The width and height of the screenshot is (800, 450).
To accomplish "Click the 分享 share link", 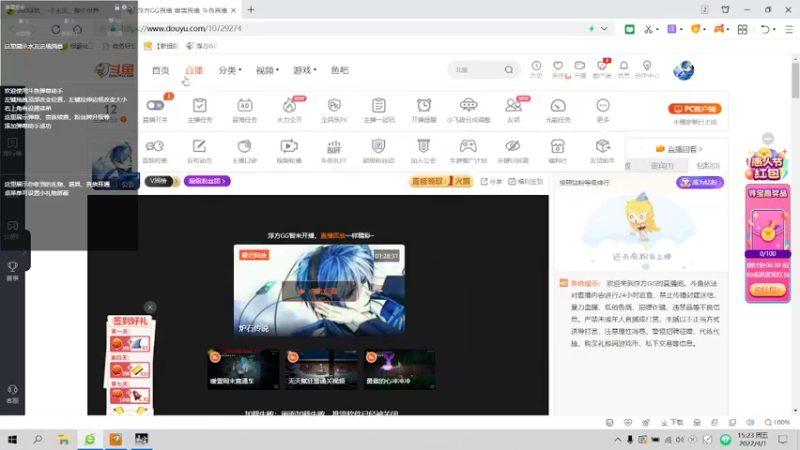I will pos(491,182).
